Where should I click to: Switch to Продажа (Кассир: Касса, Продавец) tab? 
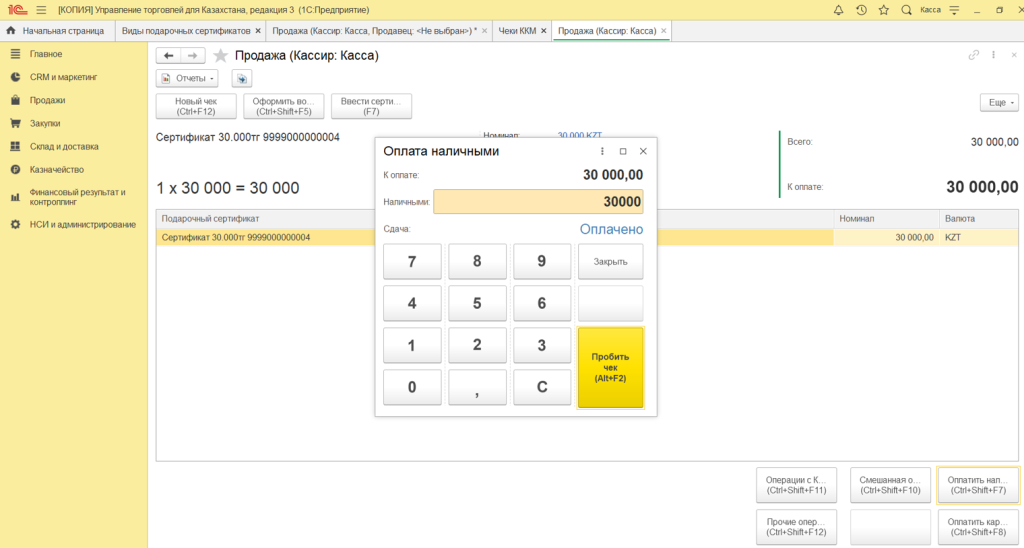point(374,31)
